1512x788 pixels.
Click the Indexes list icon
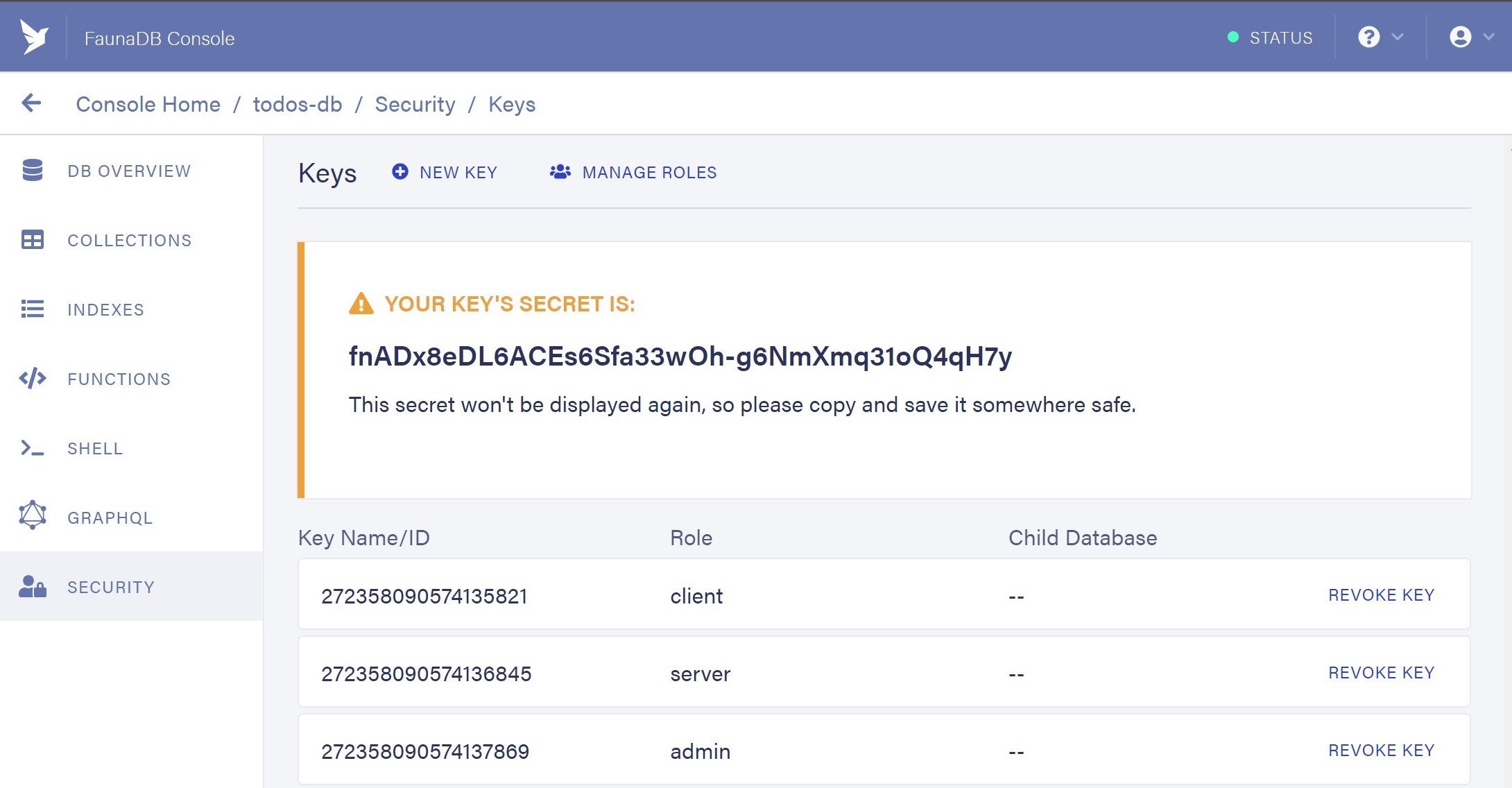33,309
